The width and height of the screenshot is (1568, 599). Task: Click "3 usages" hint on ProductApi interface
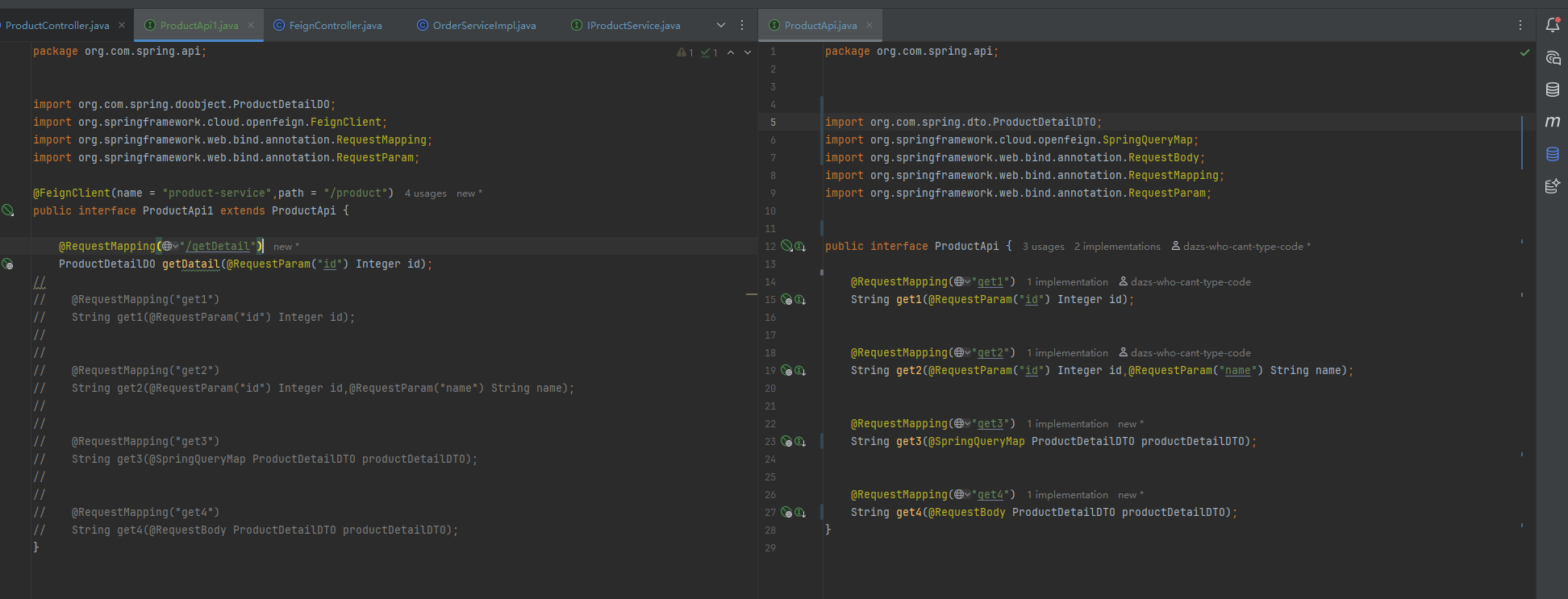(x=1043, y=247)
